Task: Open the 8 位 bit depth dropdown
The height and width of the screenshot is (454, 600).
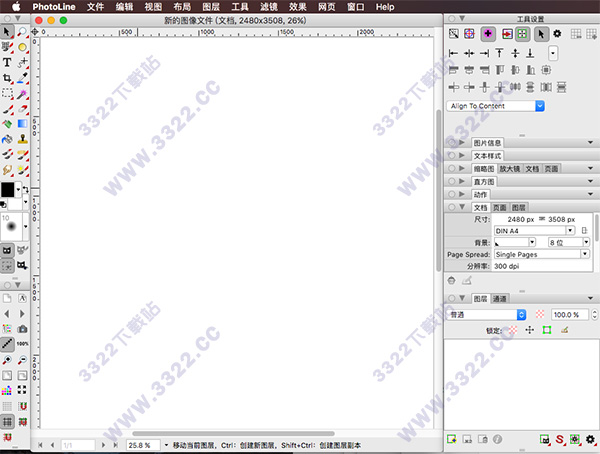Action: [569, 242]
